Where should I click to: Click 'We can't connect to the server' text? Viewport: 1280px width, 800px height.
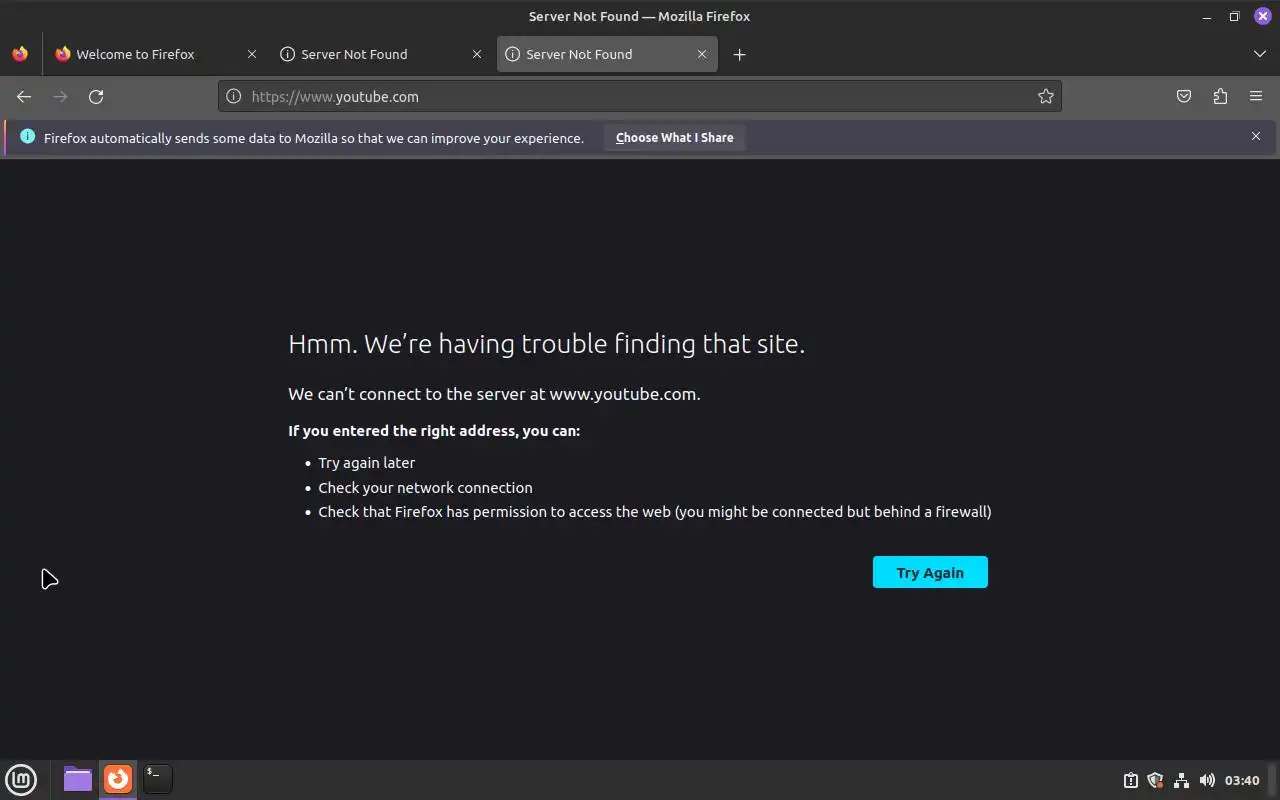tap(494, 394)
